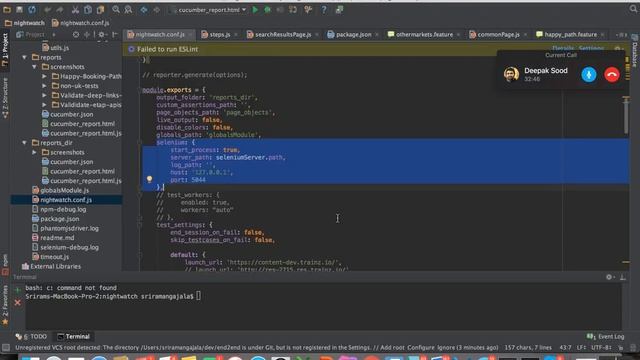Expand the Validate-deep-links folder
This screenshot has height=360, width=640.
pos(44,96)
